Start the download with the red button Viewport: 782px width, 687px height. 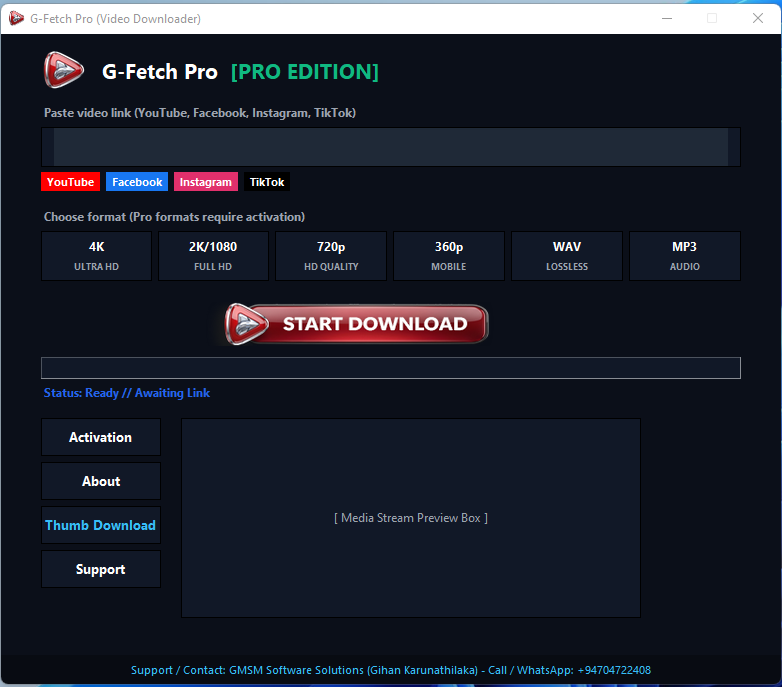356,324
